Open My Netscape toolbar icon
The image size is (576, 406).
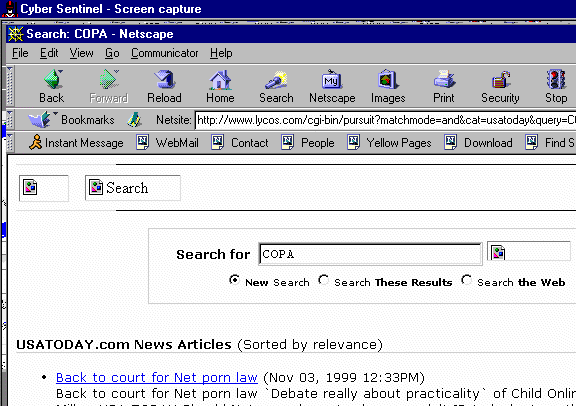(x=332, y=80)
